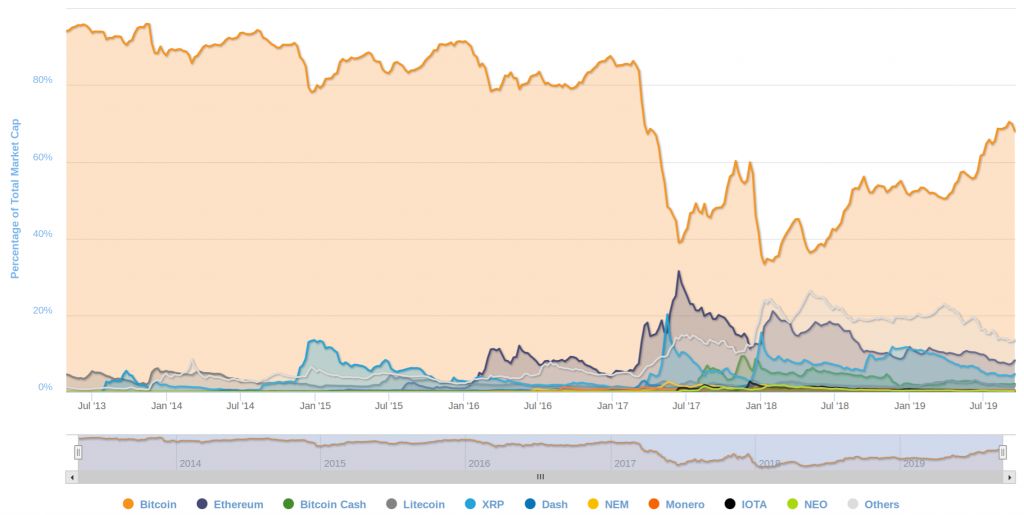Screen dimensions: 1024x515
Task: Click the Monero orange legend dot
Action: click(654, 504)
